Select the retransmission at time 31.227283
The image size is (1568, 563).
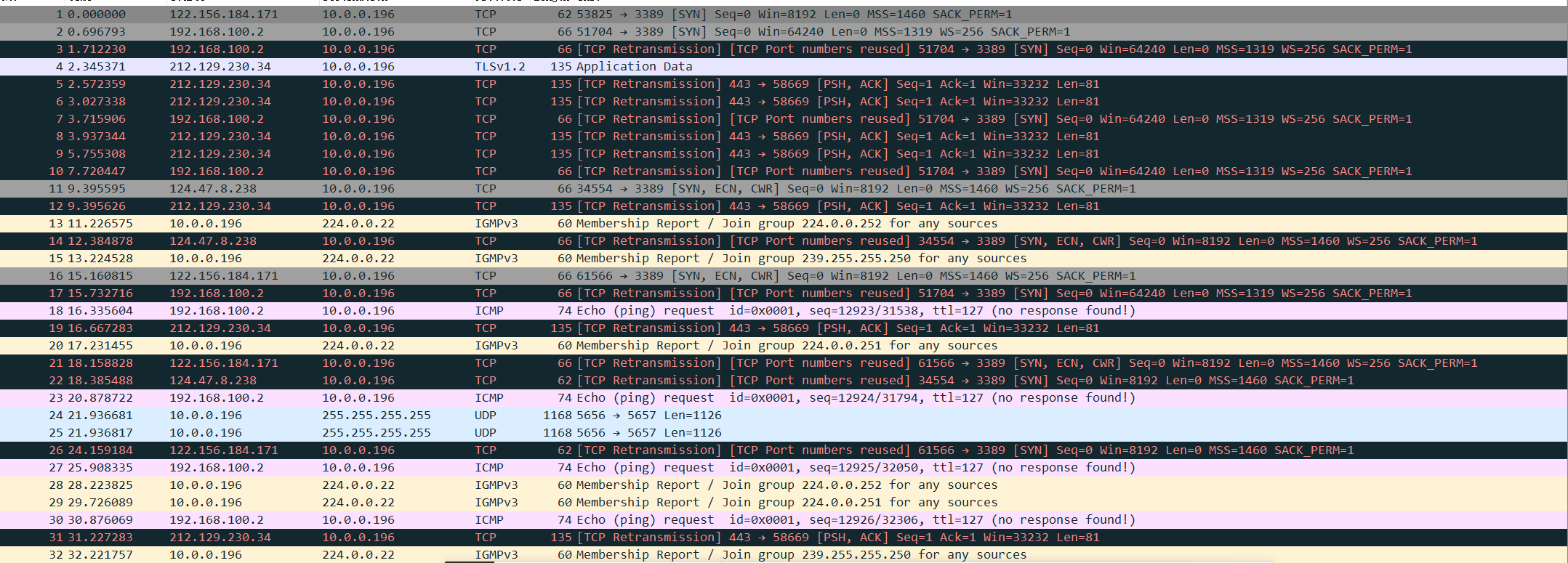(x=784, y=538)
